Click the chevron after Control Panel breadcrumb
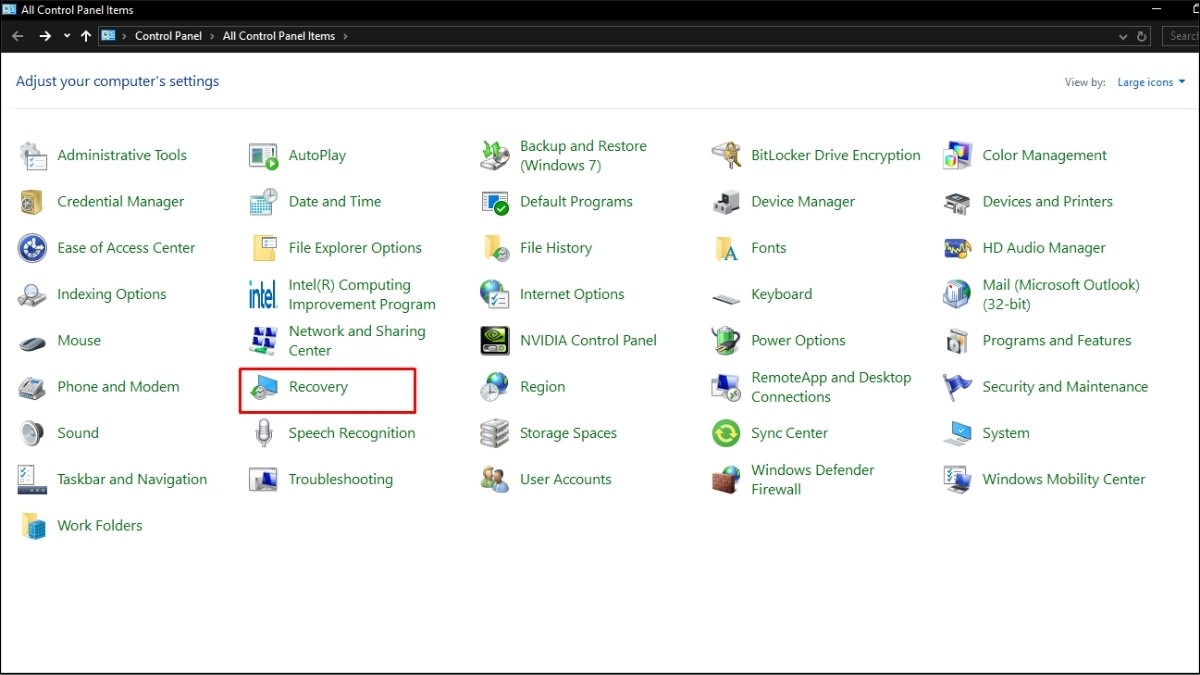This screenshot has height=675, width=1200. (212, 36)
